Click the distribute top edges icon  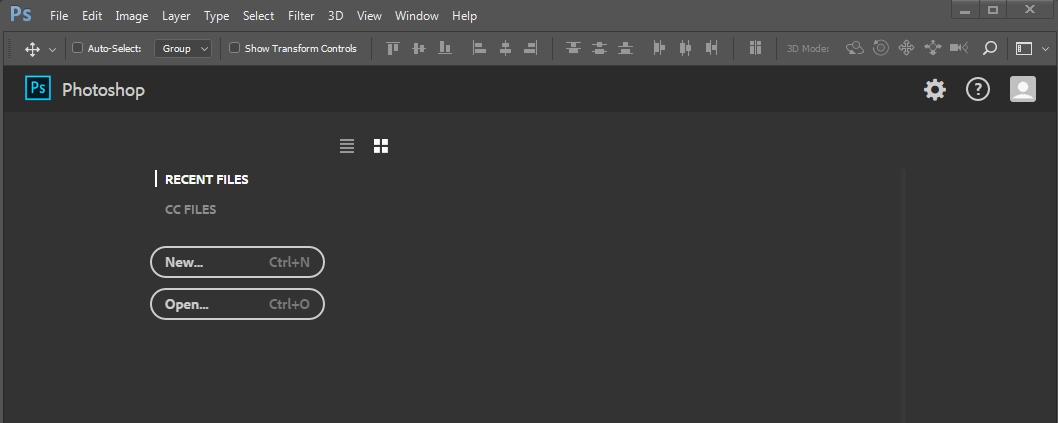point(573,48)
